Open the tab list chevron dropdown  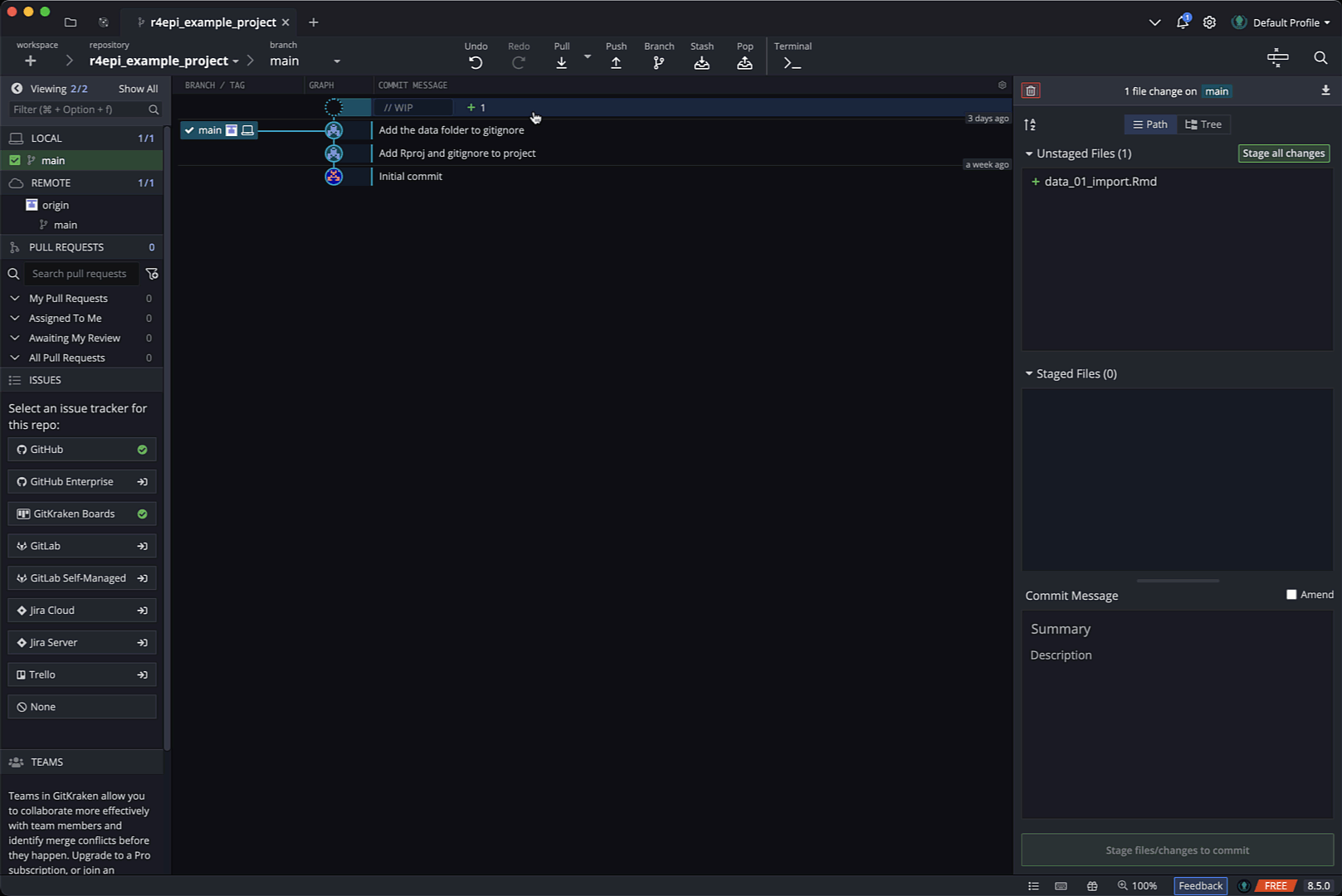(x=1154, y=22)
